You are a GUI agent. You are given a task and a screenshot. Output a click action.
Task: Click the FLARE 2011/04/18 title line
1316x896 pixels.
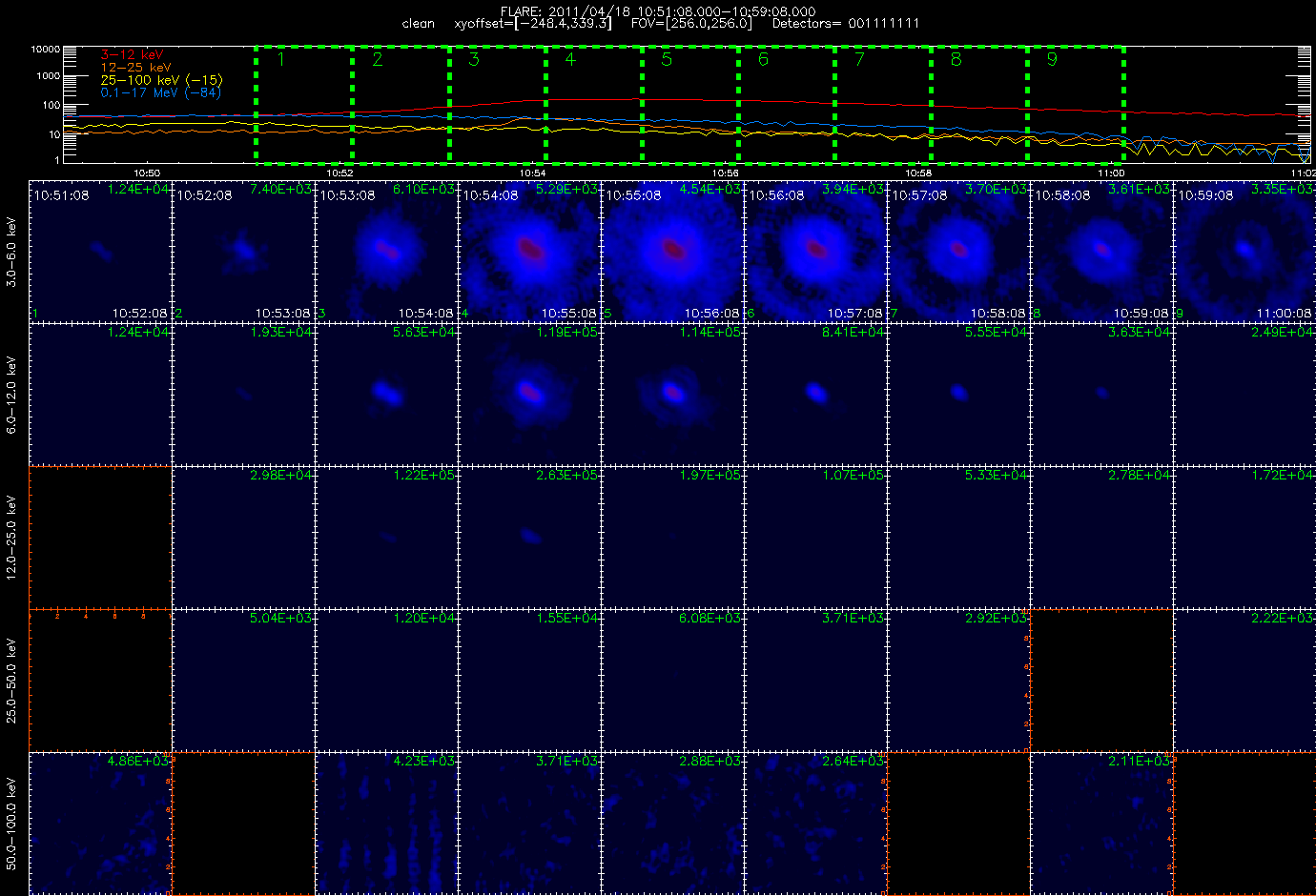pos(658,11)
